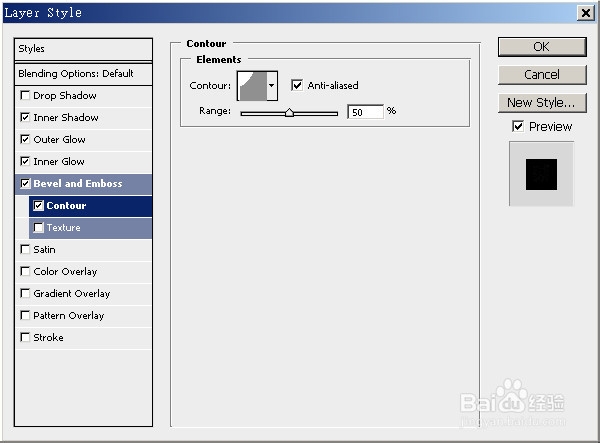The width and height of the screenshot is (600, 443).
Task: Open the Inner Shadow settings label
Action: [66, 117]
